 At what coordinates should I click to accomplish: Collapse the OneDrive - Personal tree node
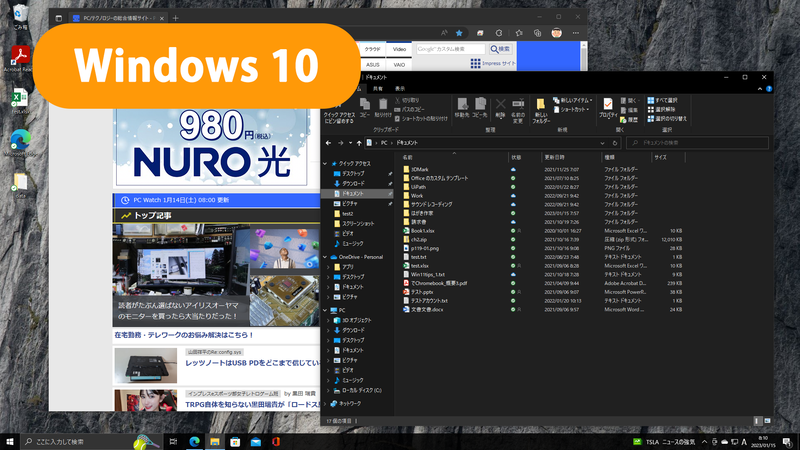[325, 257]
